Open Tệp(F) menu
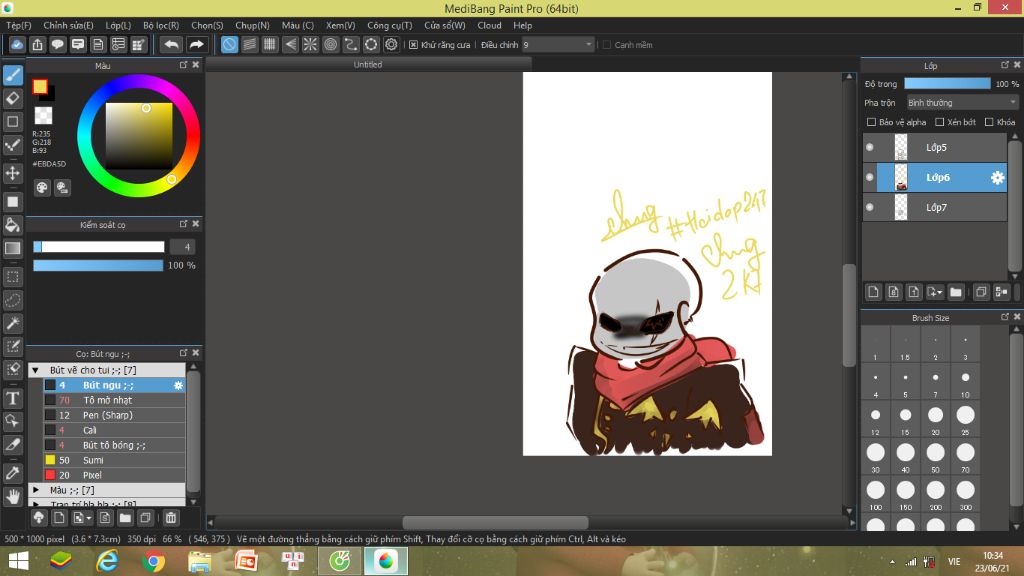Viewport: 1024px width, 576px height. (x=19, y=25)
